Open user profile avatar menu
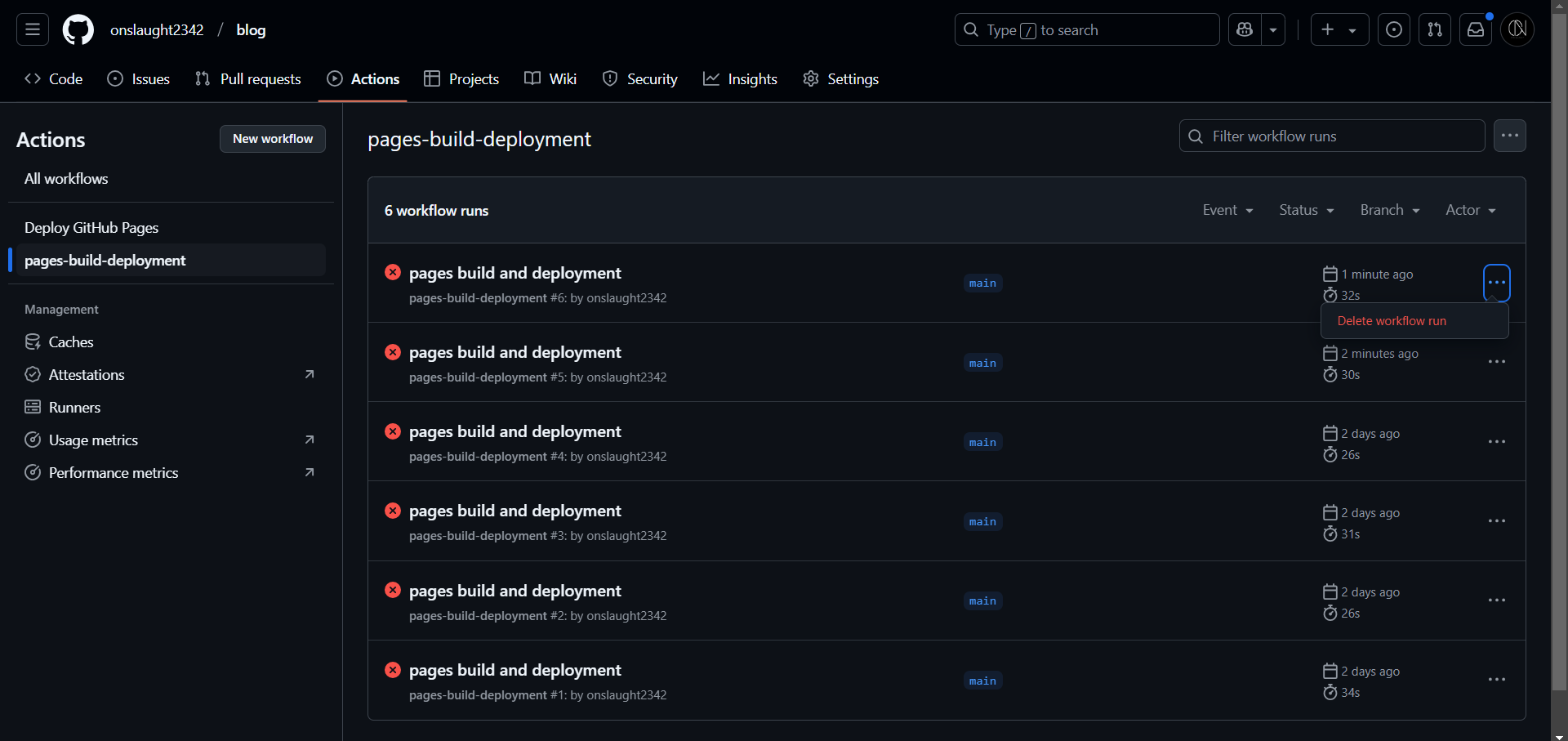This screenshot has height=741, width=1568. pyautogui.click(x=1517, y=29)
